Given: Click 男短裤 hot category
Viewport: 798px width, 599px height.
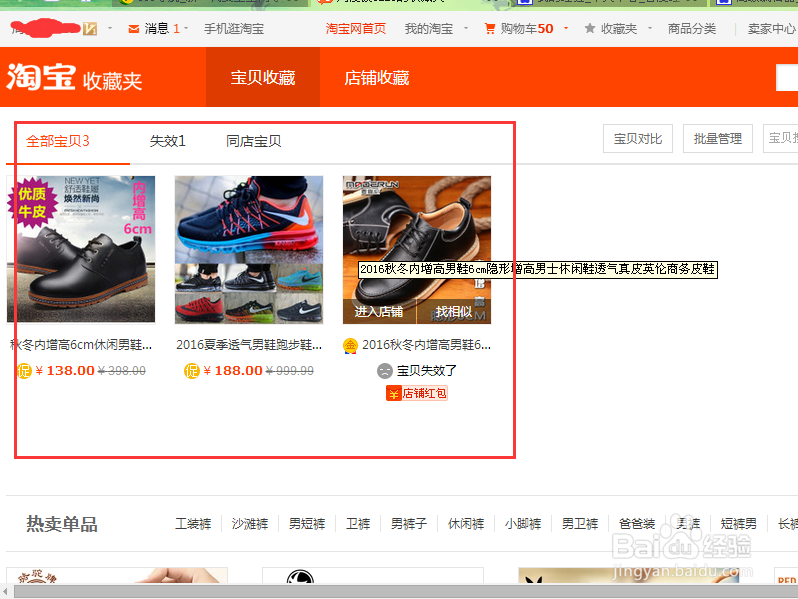Looking at the screenshot, I should tap(307, 524).
